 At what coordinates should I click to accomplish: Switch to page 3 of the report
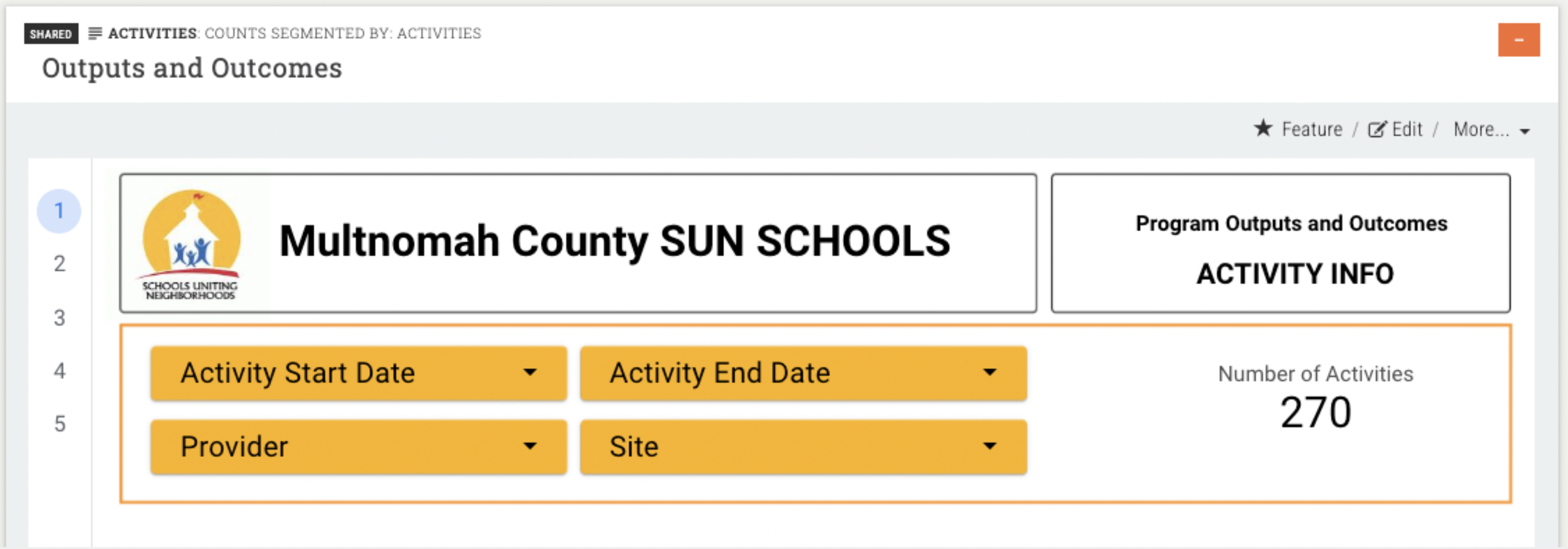click(x=59, y=318)
